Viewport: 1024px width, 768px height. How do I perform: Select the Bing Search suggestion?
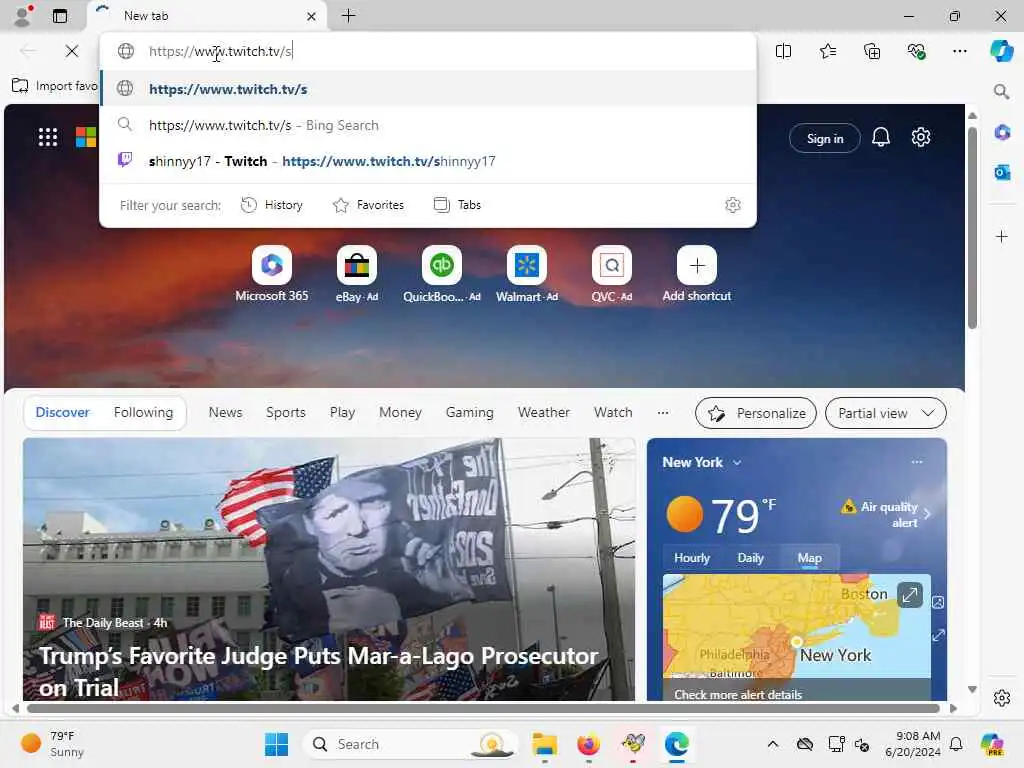pyautogui.click(x=428, y=125)
